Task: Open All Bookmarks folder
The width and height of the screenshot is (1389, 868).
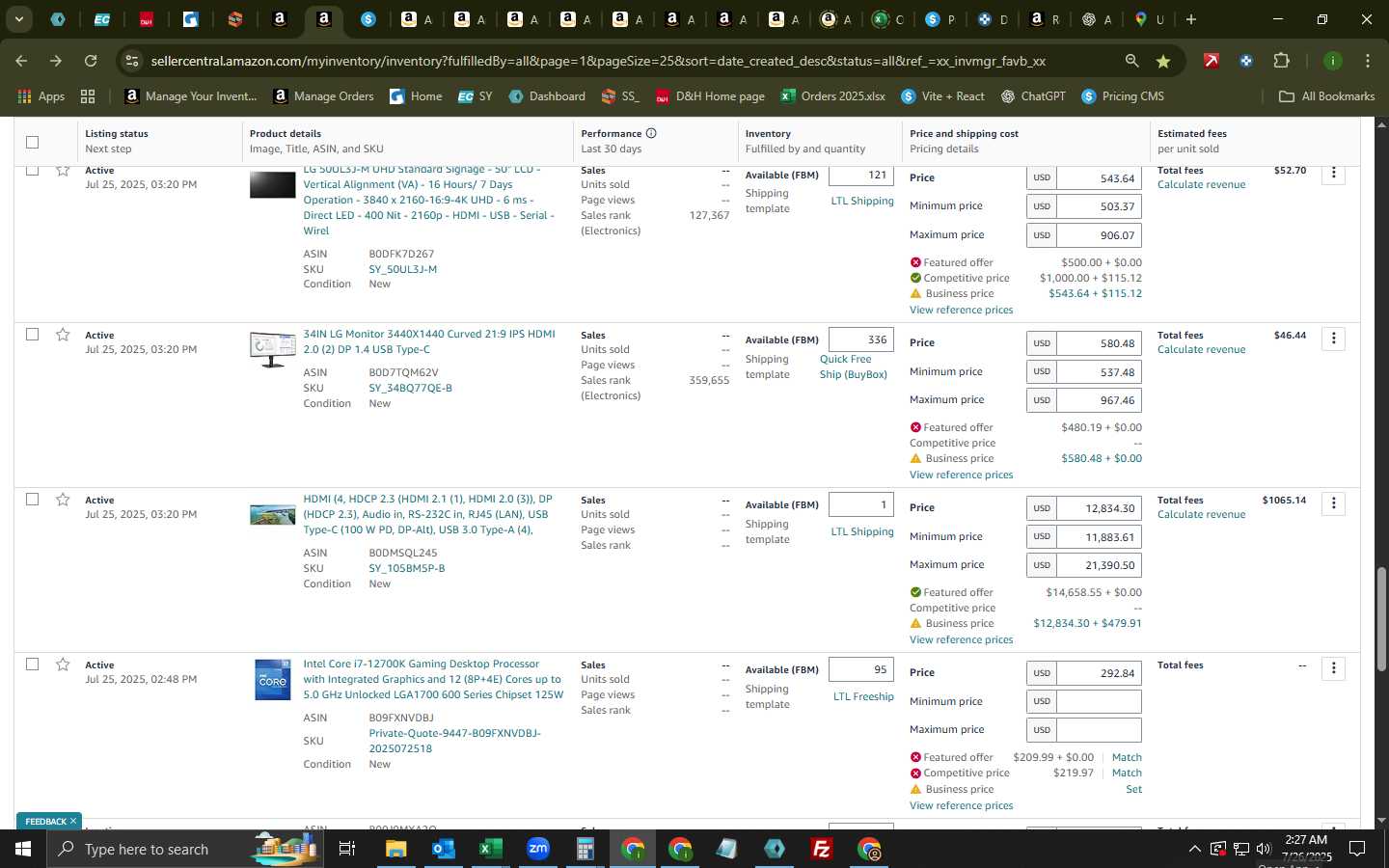Action: coord(1326,96)
